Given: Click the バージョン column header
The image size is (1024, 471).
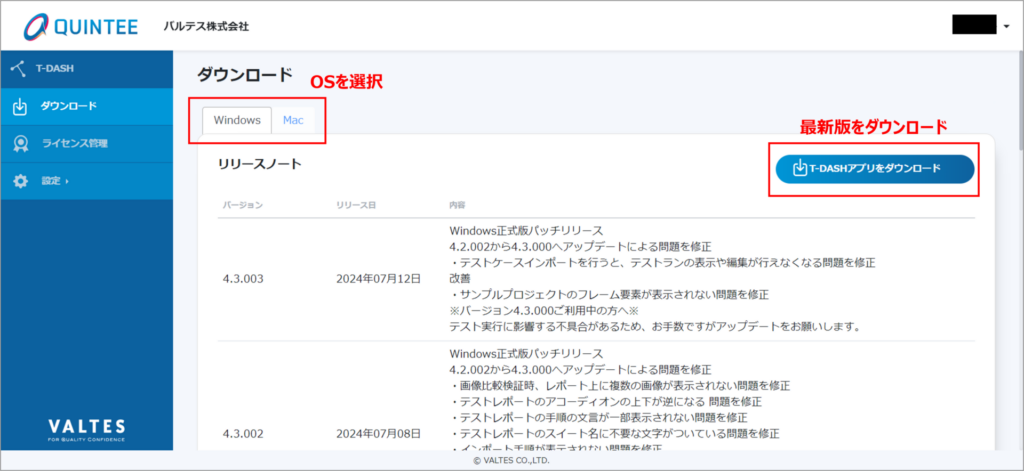Looking at the screenshot, I should coord(243,205).
